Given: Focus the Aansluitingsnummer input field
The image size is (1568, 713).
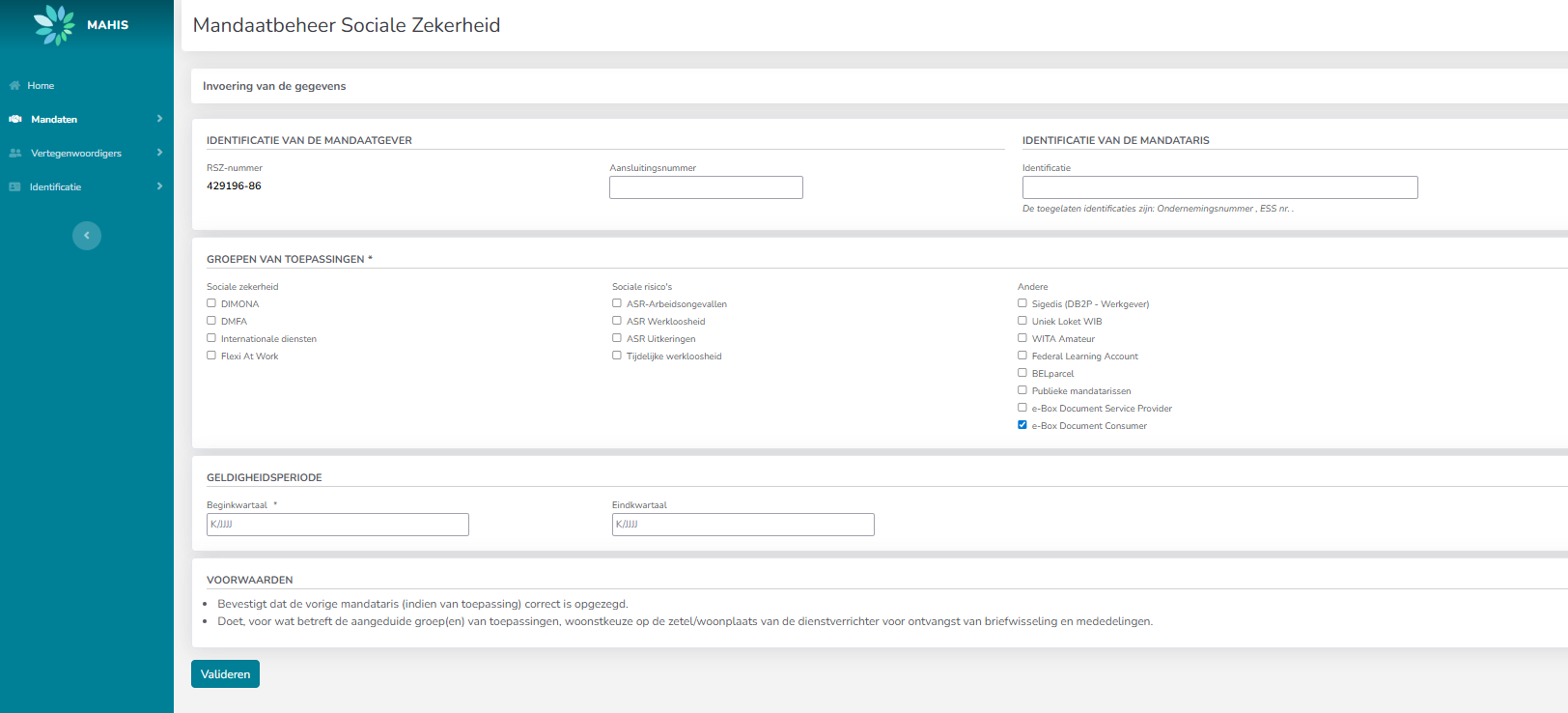Looking at the screenshot, I should pyautogui.click(x=706, y=187).
